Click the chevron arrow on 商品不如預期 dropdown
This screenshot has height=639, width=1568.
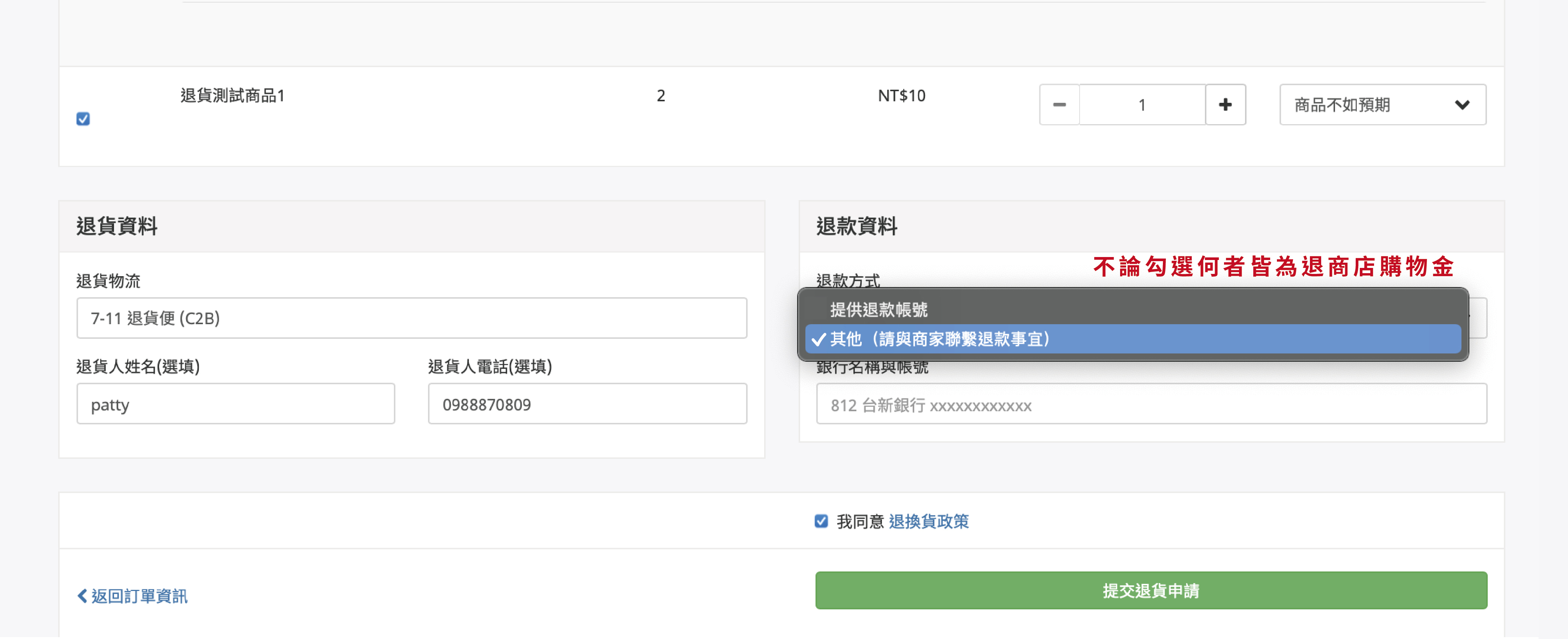[1462, 105]
